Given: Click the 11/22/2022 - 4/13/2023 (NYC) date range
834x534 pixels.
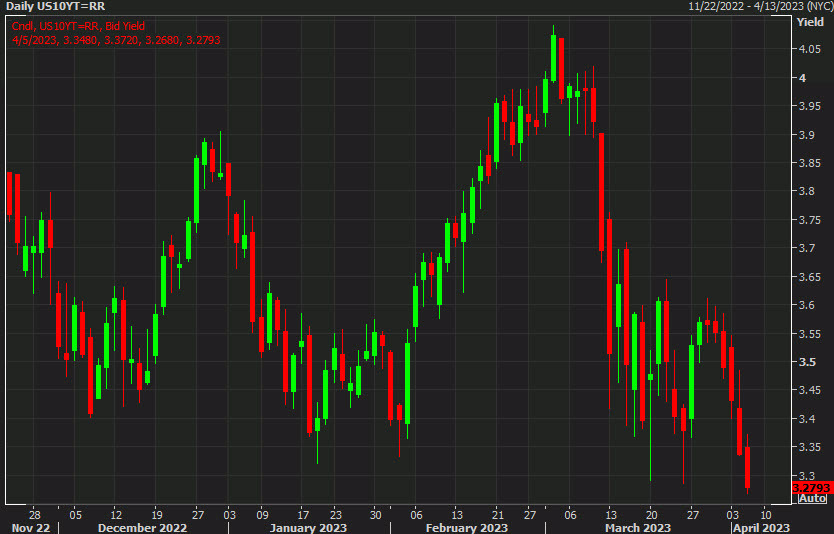Looking at the screenshot, I should click(760, 6).
